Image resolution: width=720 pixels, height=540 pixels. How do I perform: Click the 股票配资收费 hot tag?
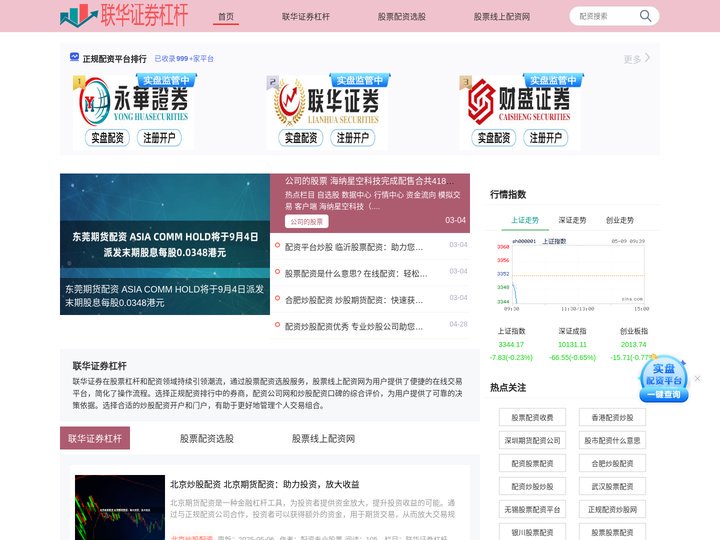pyautogui.click(x=532, y=417)
